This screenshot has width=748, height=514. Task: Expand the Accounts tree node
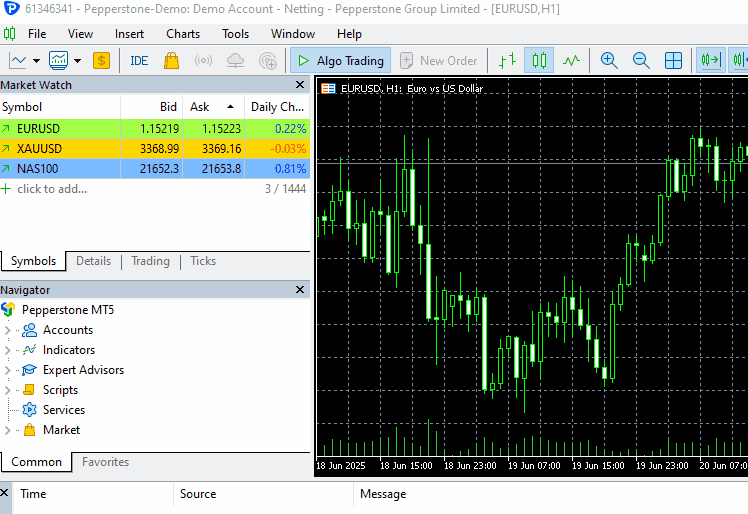pyautogui.click(x=7, y=330)
